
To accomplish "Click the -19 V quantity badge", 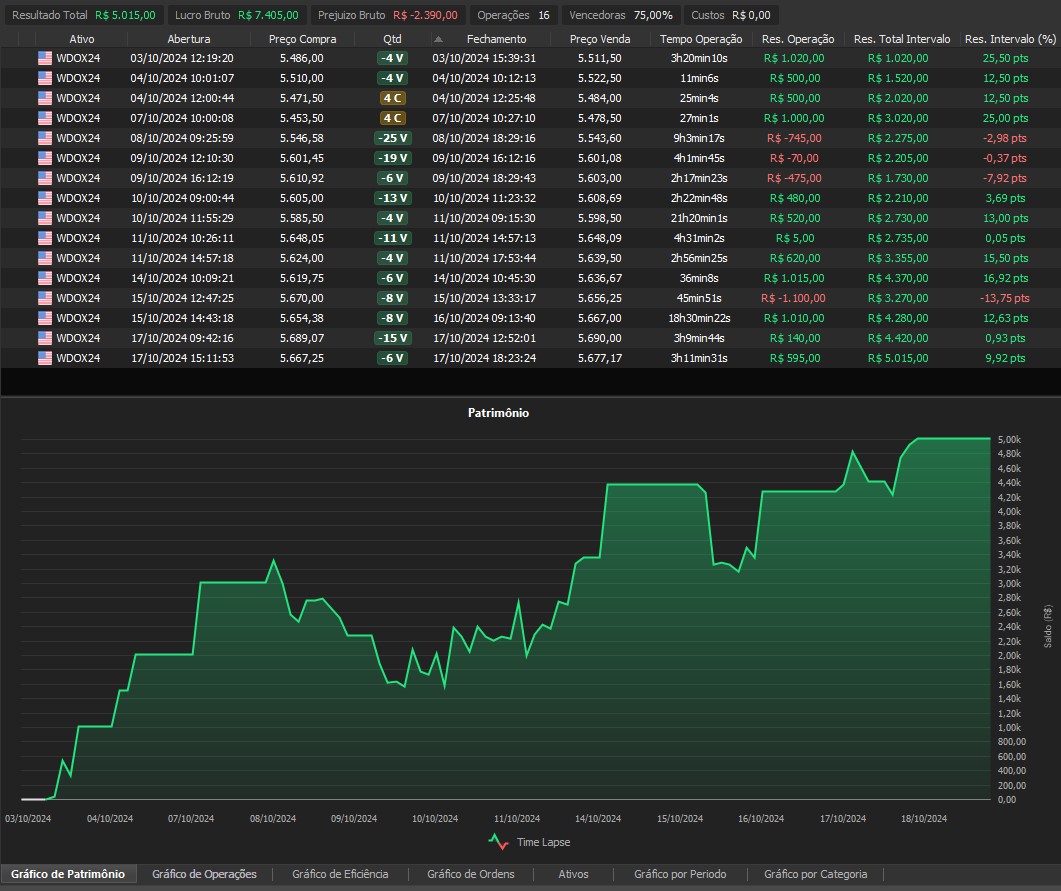I will [392, 158].
